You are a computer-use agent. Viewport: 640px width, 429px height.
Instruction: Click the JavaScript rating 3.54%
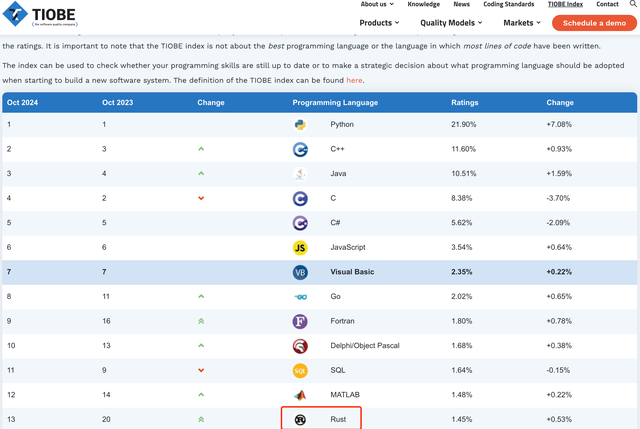point(462,247)
